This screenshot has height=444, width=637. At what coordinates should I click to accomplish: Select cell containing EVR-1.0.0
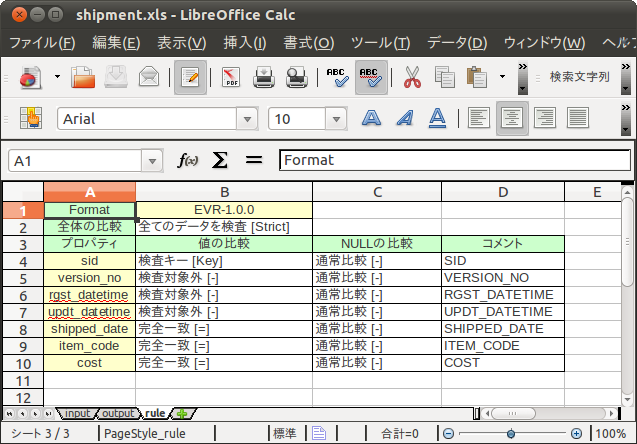pyautogui.click(x=224, y=210)
